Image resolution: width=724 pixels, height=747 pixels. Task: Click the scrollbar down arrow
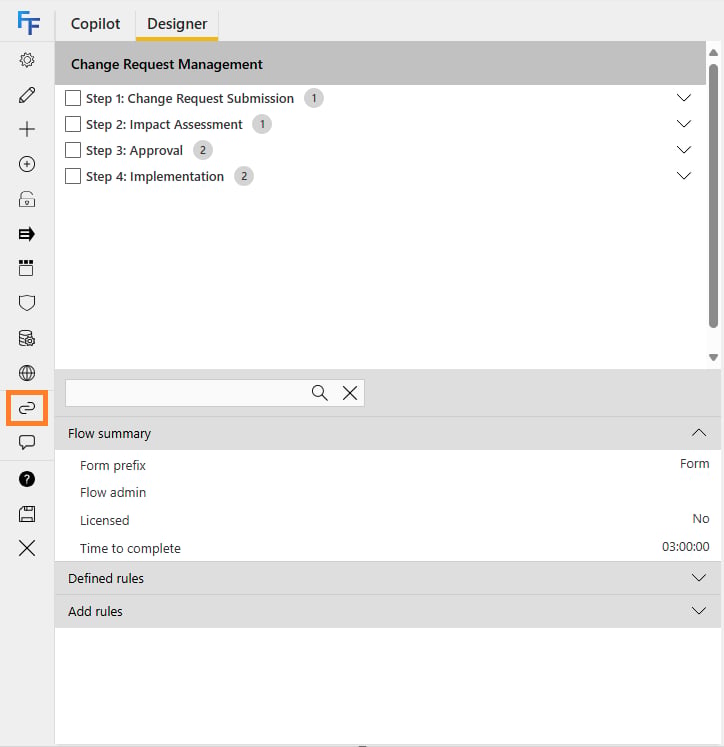(713, 357)
